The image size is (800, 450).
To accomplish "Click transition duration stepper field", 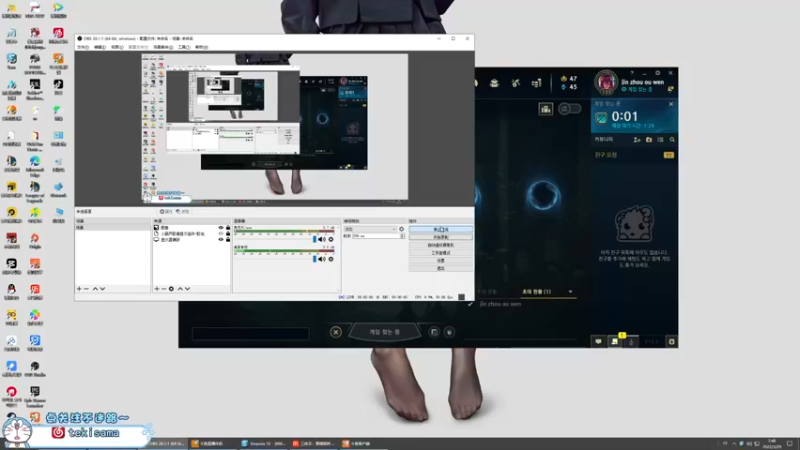I will (378, 236).
